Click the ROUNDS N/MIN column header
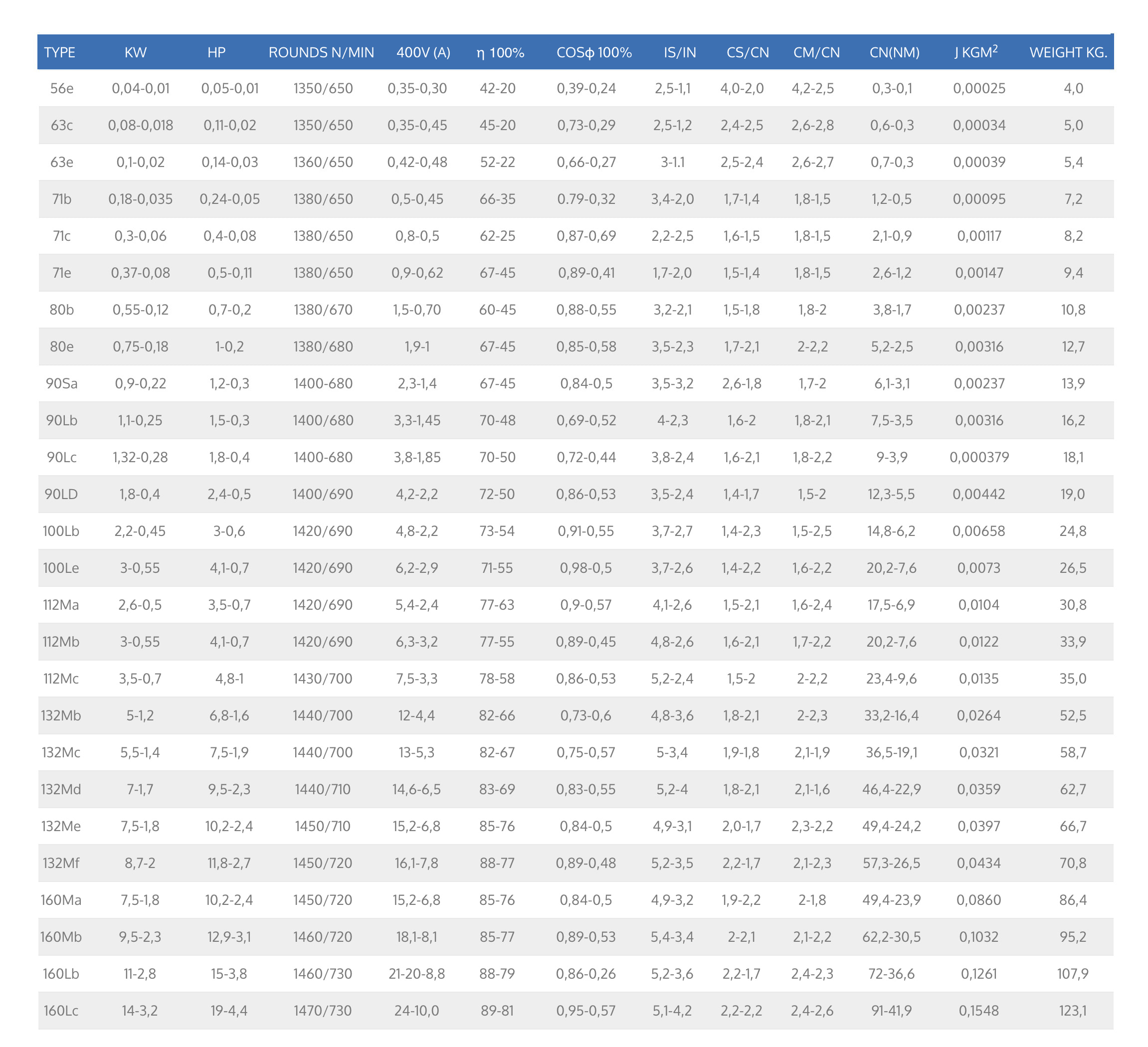 (321, 52)
